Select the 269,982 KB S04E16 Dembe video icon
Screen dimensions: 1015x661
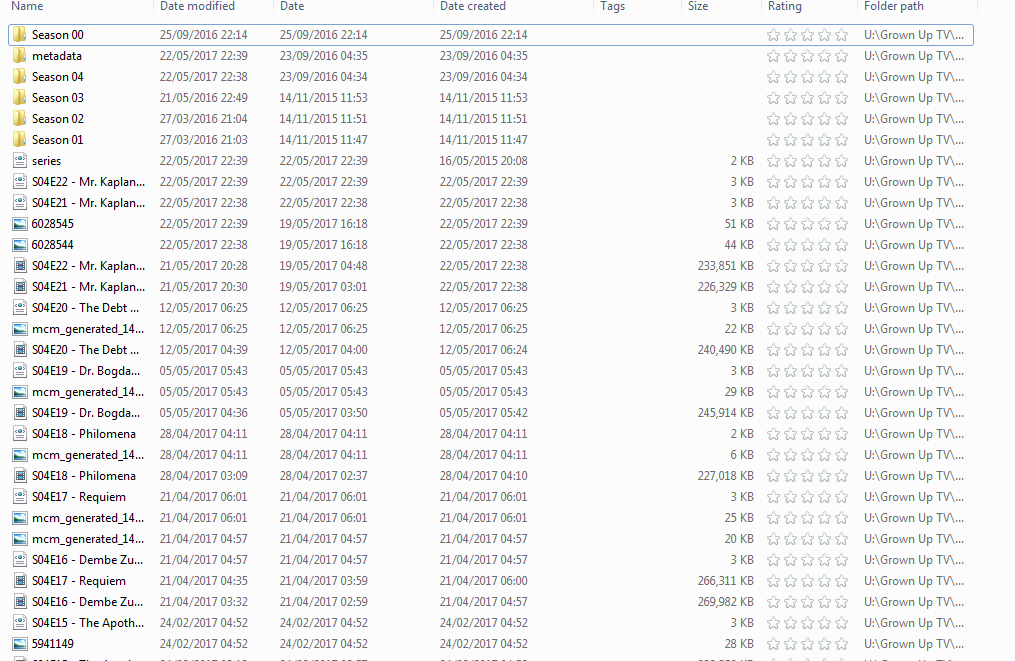click(x=20, y=601)
